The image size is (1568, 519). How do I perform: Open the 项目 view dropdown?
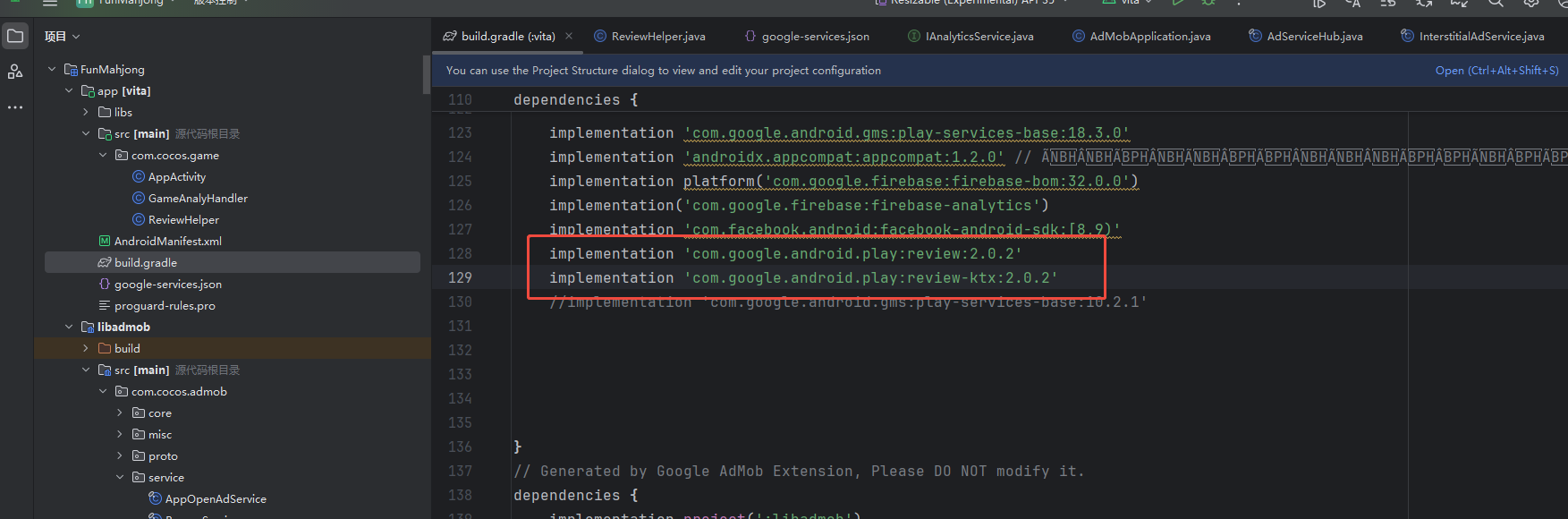coord(63,37)
